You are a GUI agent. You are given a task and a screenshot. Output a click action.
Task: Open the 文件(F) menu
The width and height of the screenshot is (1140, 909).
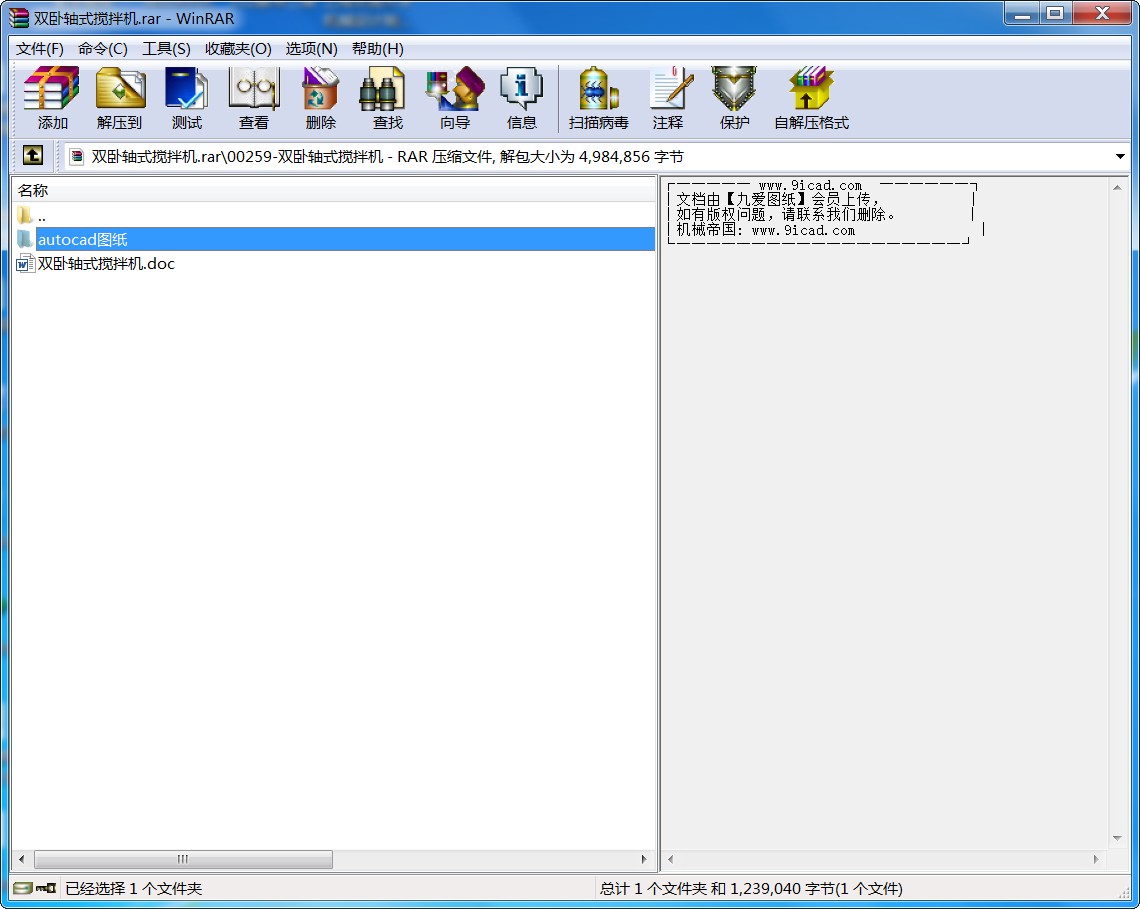[40, 49]
